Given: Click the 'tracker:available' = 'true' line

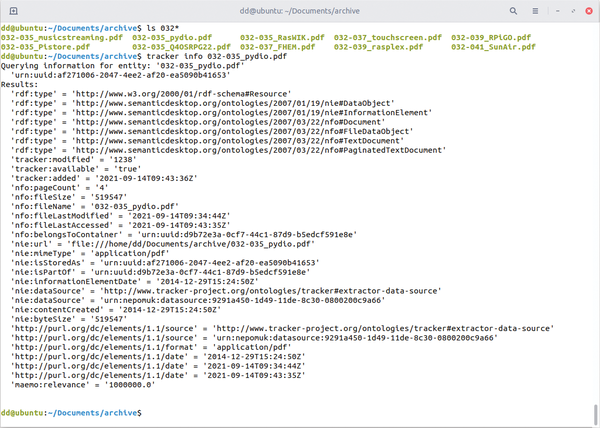Looking at the screenshot, I should coord(76,169).
